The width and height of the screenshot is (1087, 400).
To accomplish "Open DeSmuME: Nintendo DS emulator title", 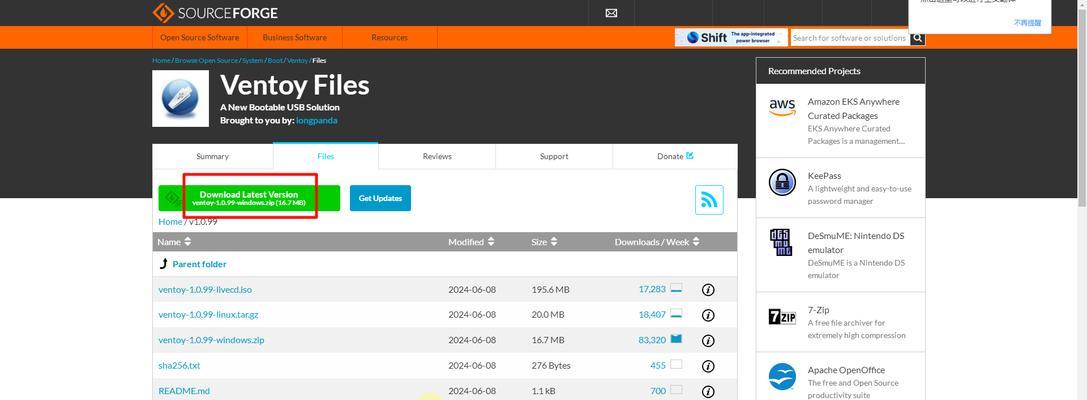I will tap(855, 243).
